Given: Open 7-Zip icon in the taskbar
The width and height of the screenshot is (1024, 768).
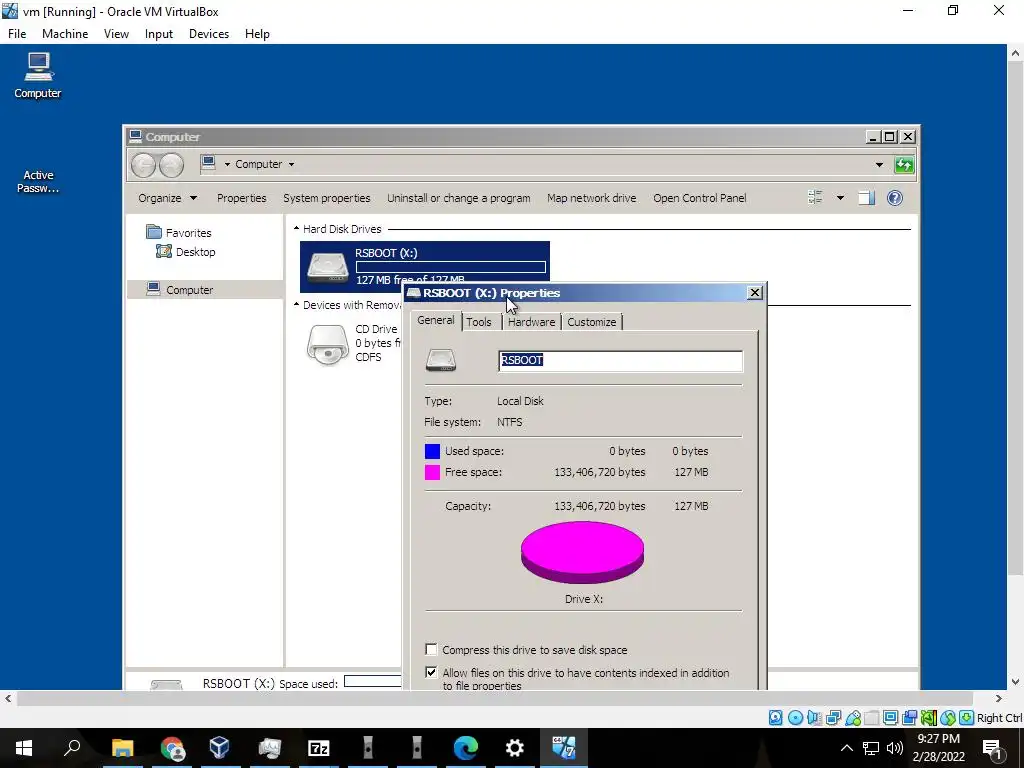Looking at the screenshot, I should click(x=319, y=748).
